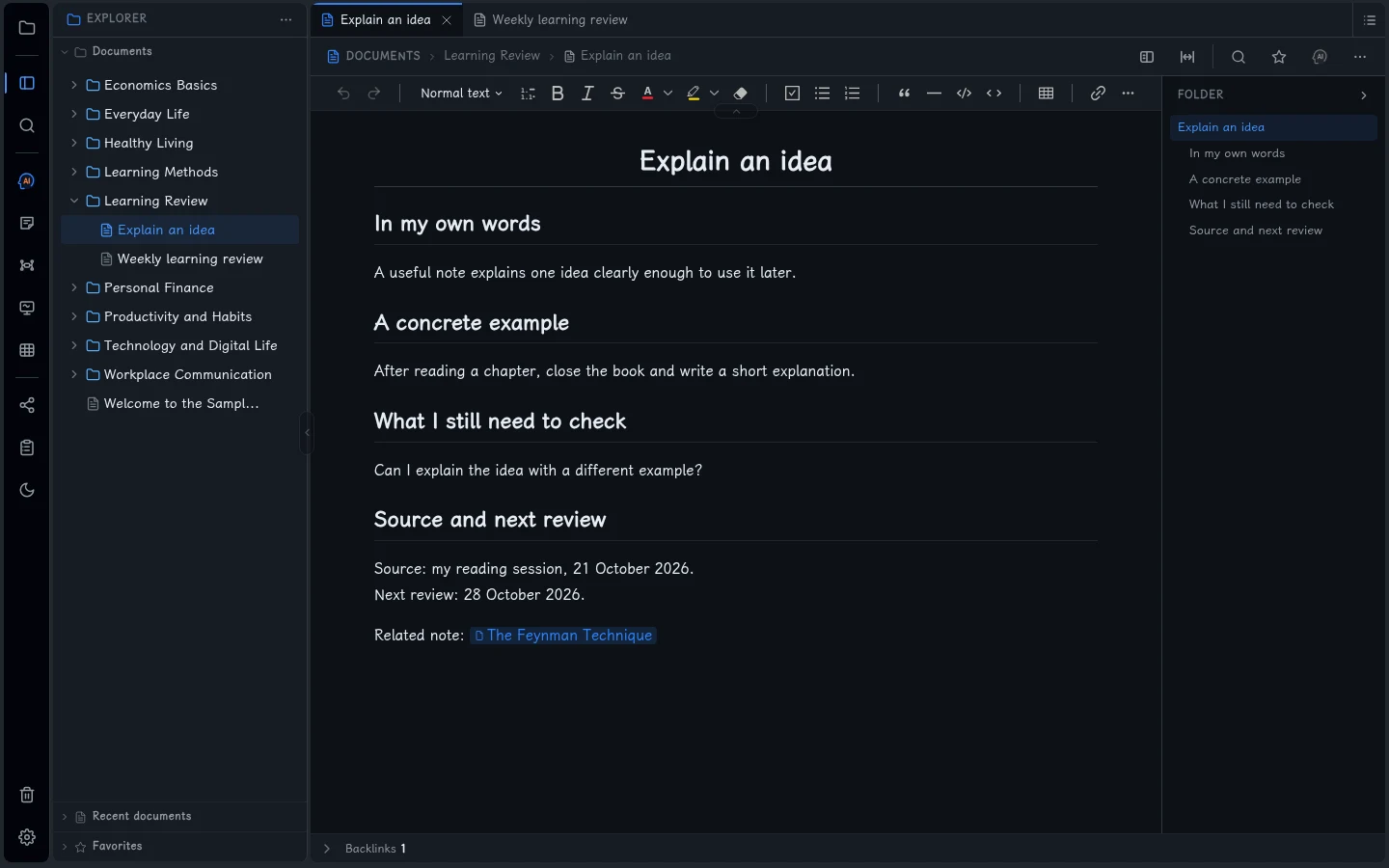Viewport: 1389px width, 868px height.
Task: Expand the Economics Basics folder
Action: [x=74, y=85]
